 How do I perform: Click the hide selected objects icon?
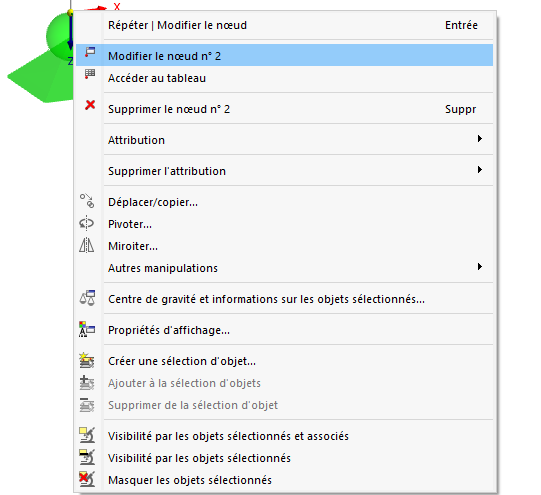coord(87,479)
